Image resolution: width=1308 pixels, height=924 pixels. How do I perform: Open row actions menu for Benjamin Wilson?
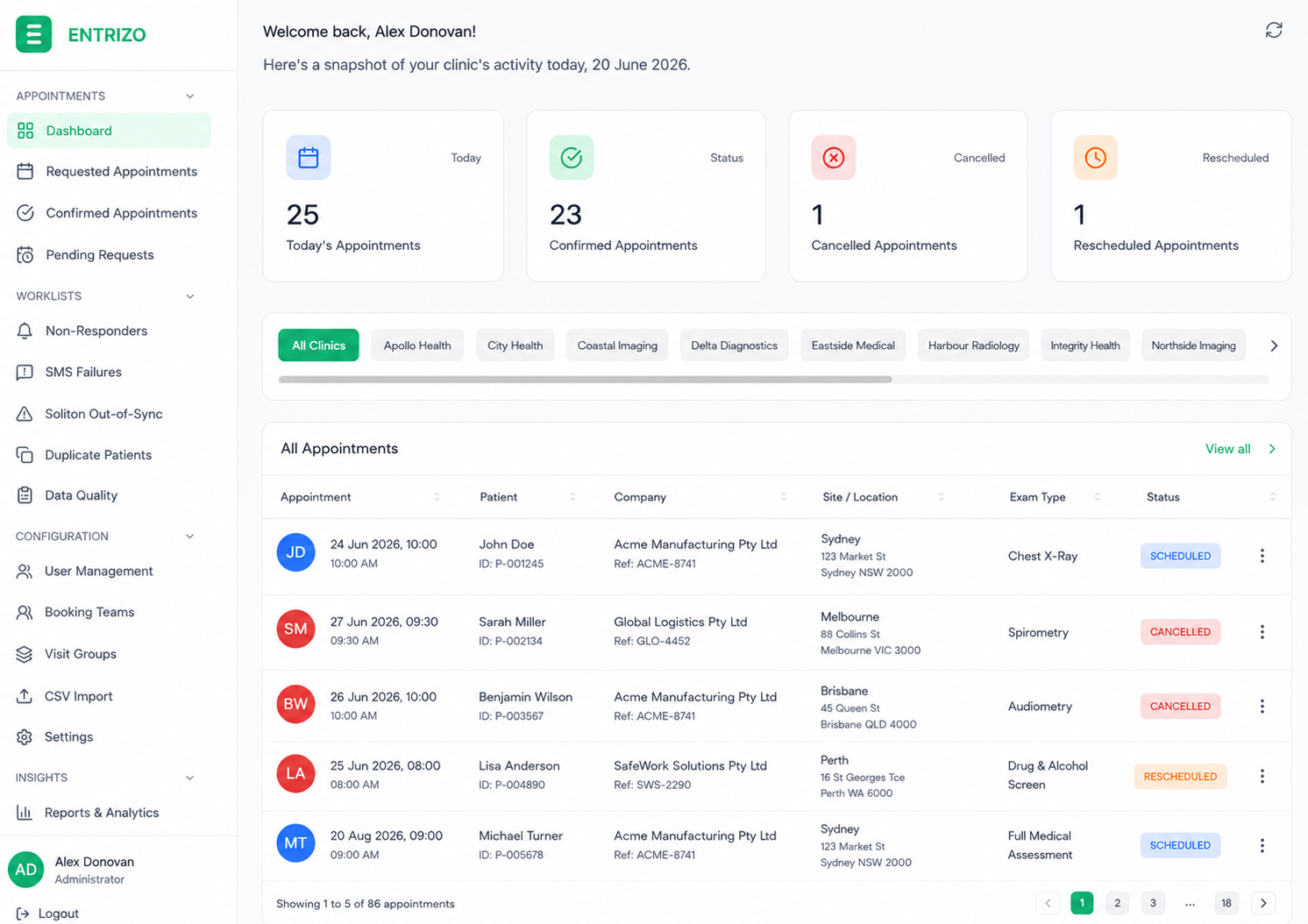coord(1262,707)
